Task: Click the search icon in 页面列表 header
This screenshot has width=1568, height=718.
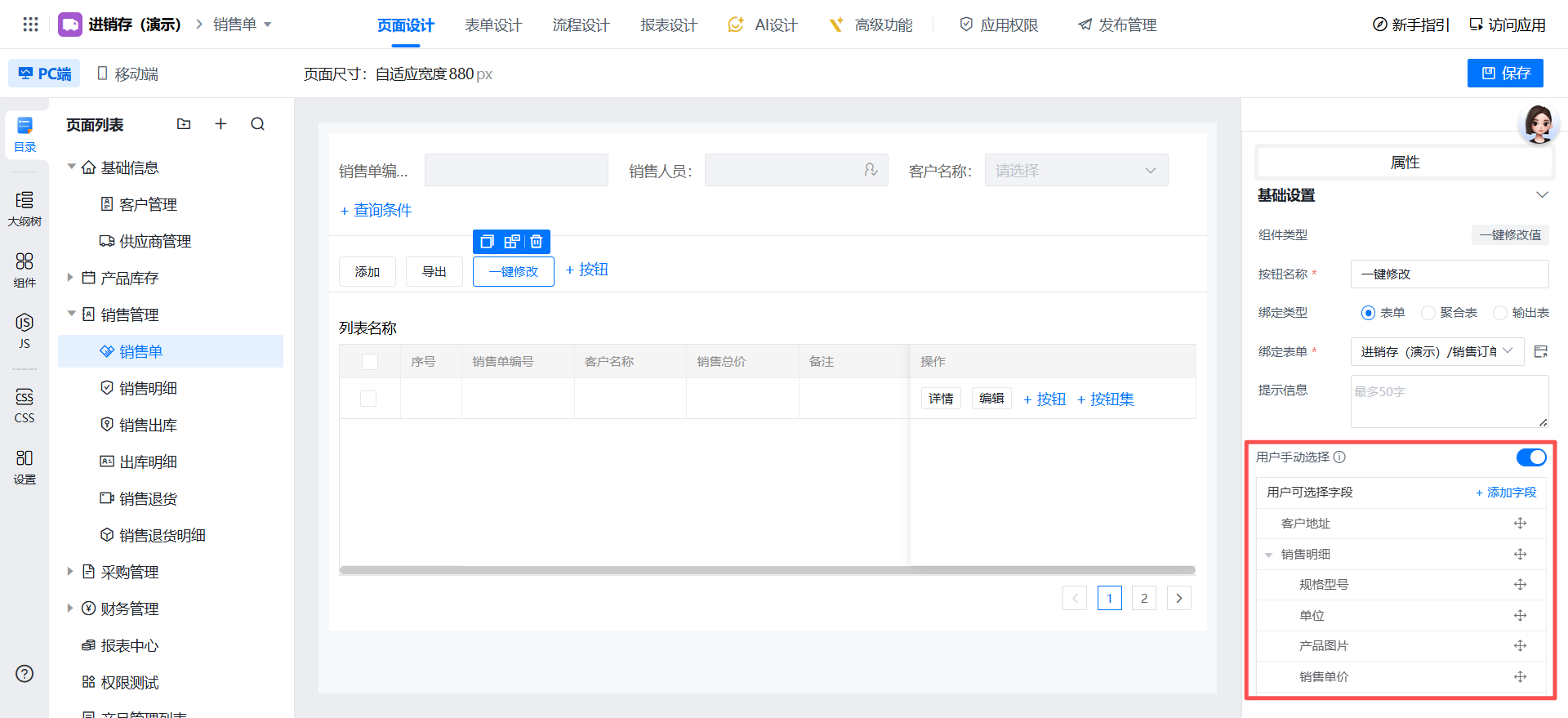Action: [x=258, y=124]
